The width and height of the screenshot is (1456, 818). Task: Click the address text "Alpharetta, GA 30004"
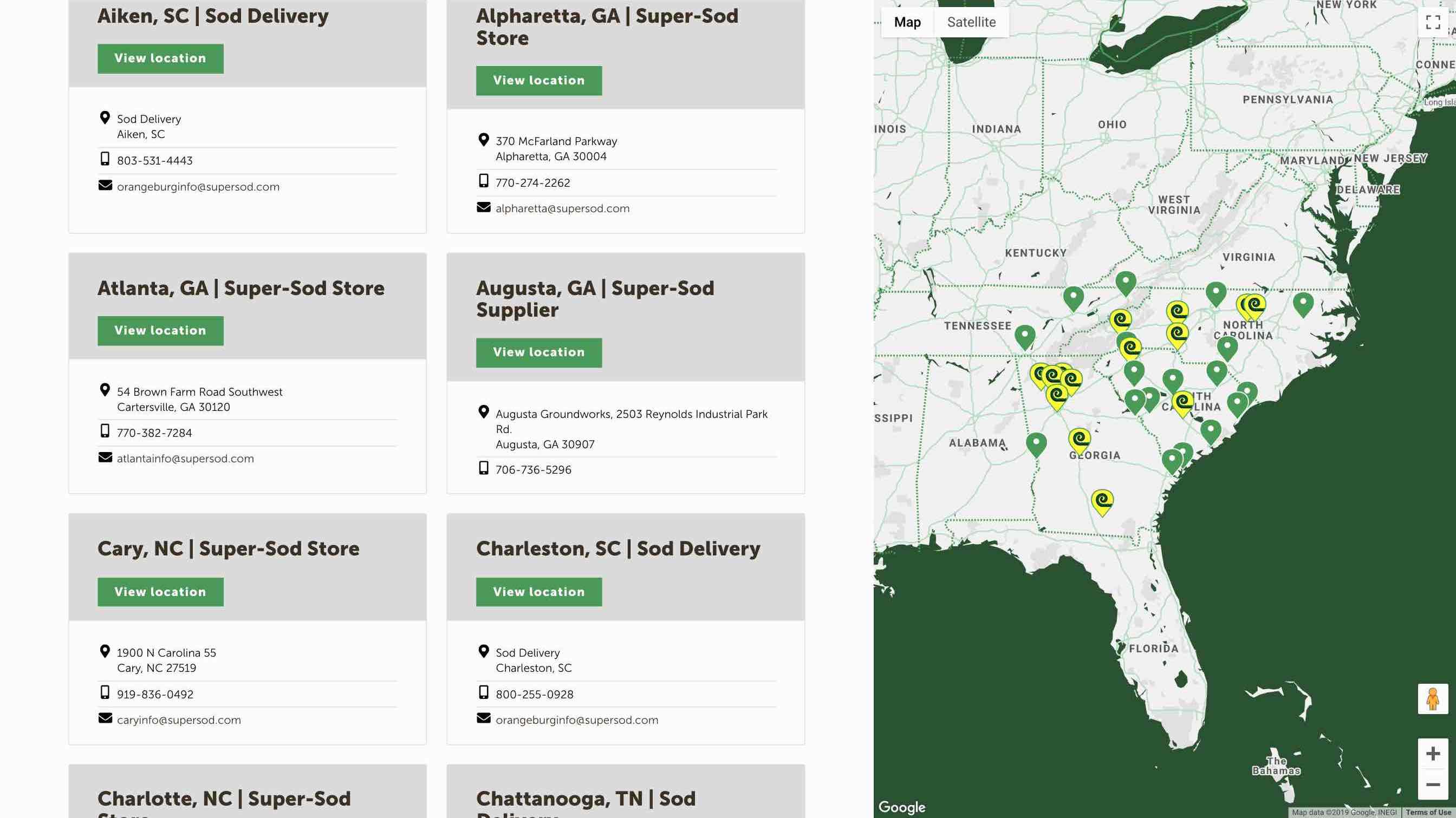(x=551, y=156)
